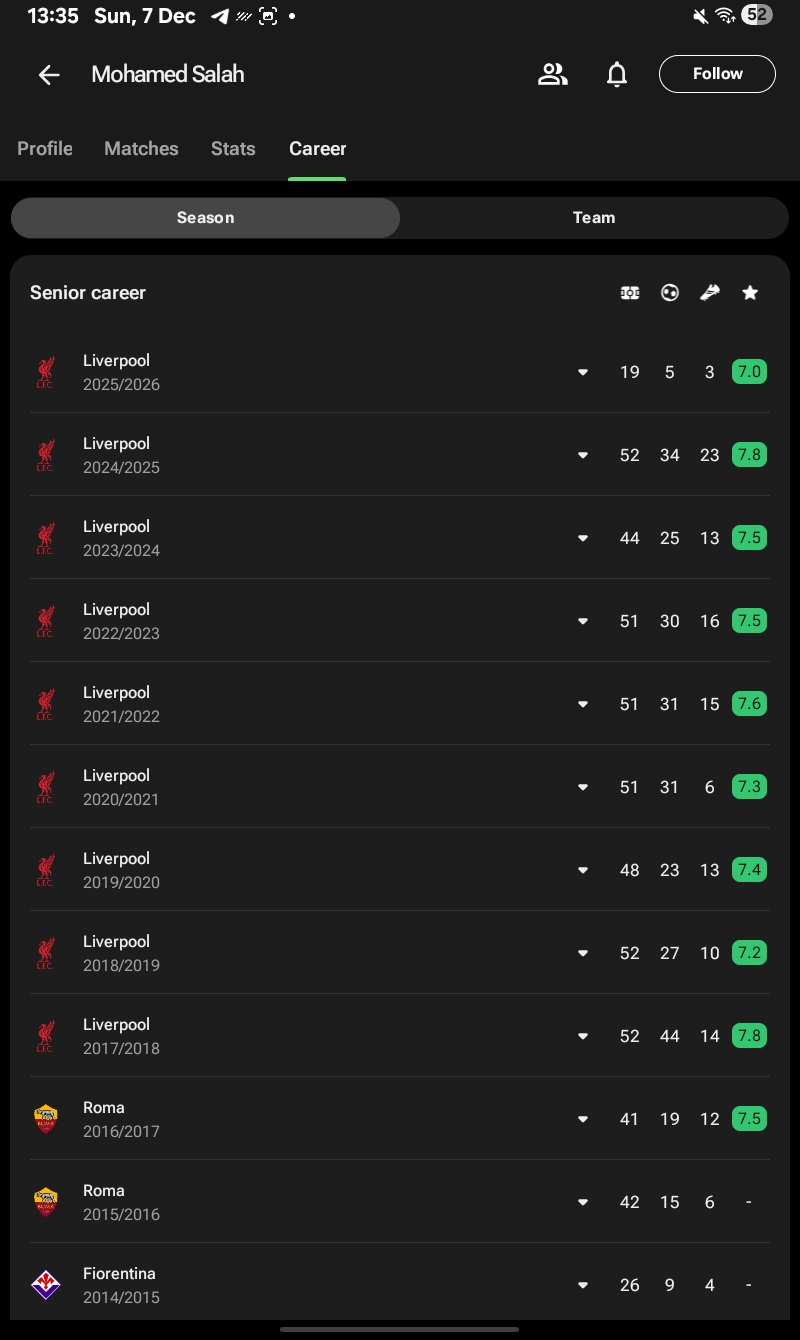Viewport: 800px width, 1340px height.
Task: Tap the Roma 2016/2017 club crest
Action: coord(46,1119)
